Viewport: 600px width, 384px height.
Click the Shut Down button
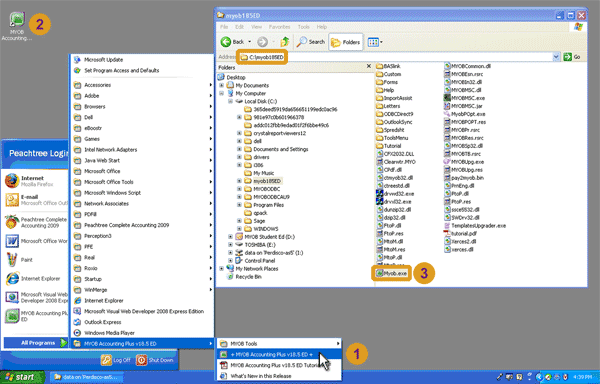155,360
